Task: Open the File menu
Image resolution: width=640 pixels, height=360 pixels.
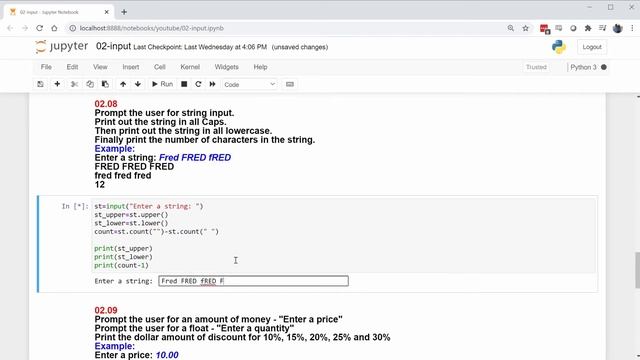Action: point(46,67)
